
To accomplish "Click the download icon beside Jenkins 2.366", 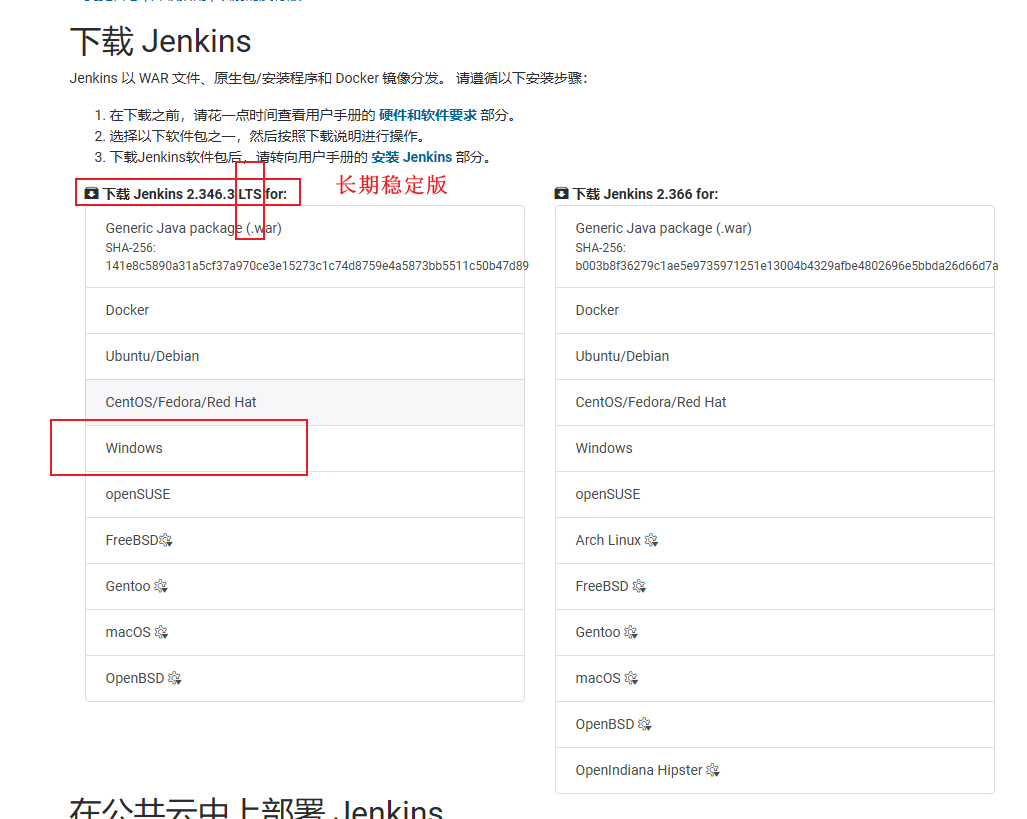I will pyautogui.click(x=561, y=193).
